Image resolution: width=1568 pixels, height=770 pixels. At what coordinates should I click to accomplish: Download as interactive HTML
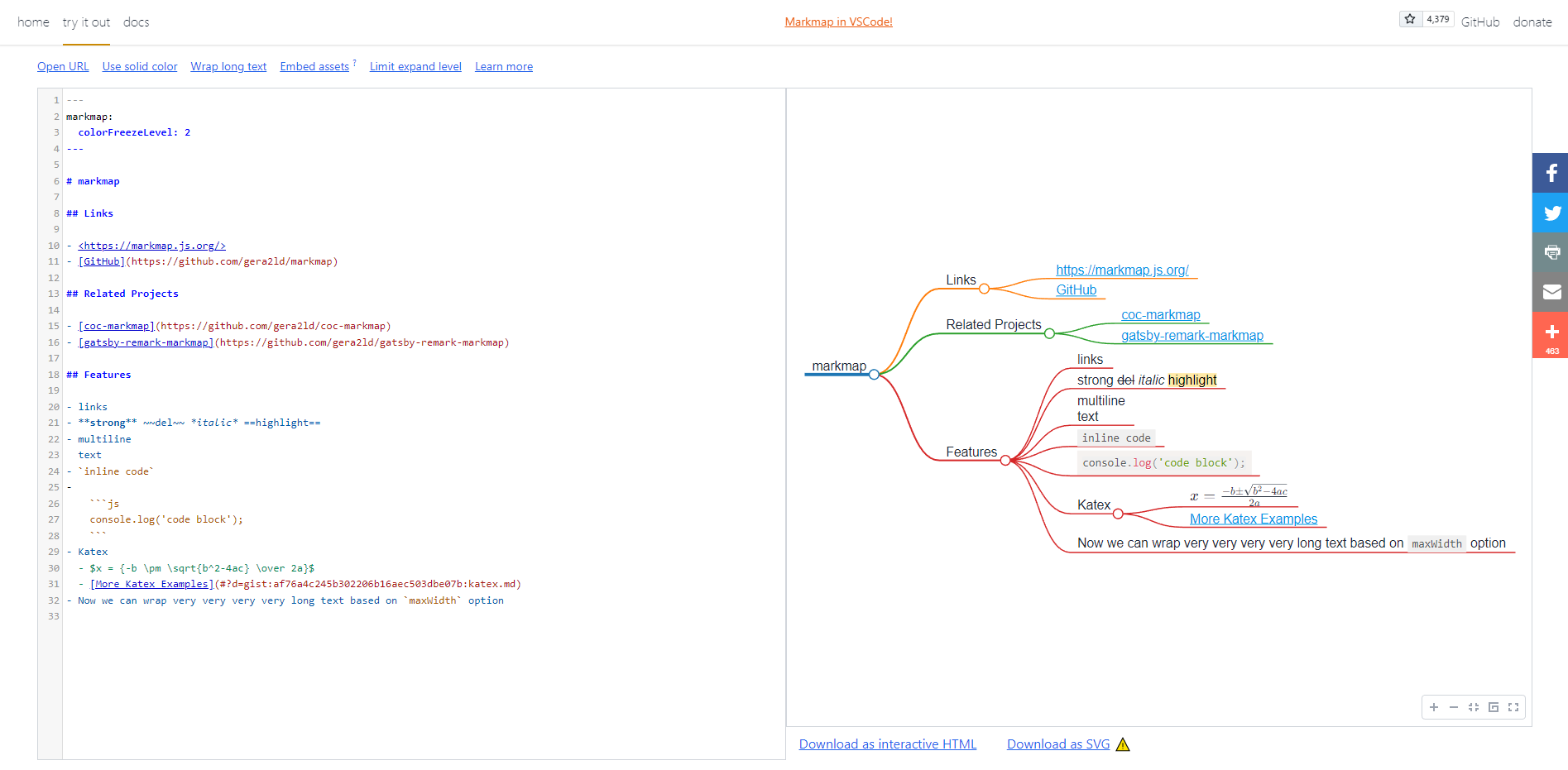click(x=887, y=744)
